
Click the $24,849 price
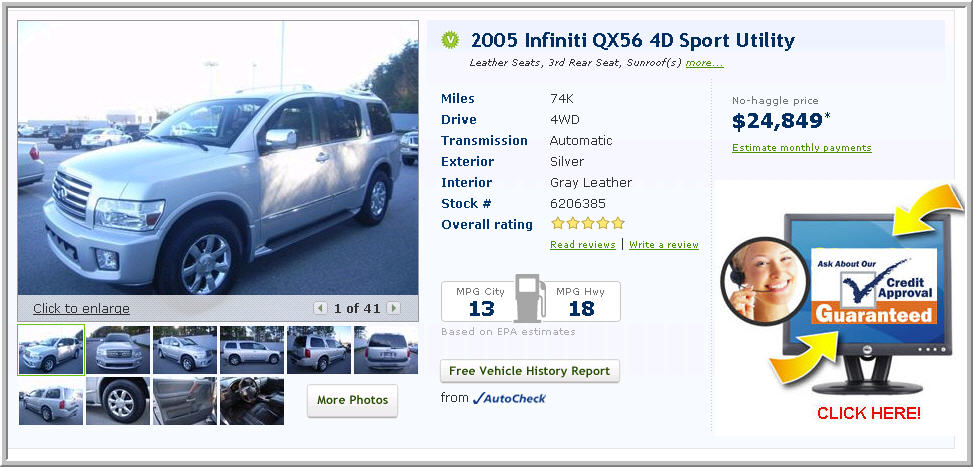(x=778, y=122)
